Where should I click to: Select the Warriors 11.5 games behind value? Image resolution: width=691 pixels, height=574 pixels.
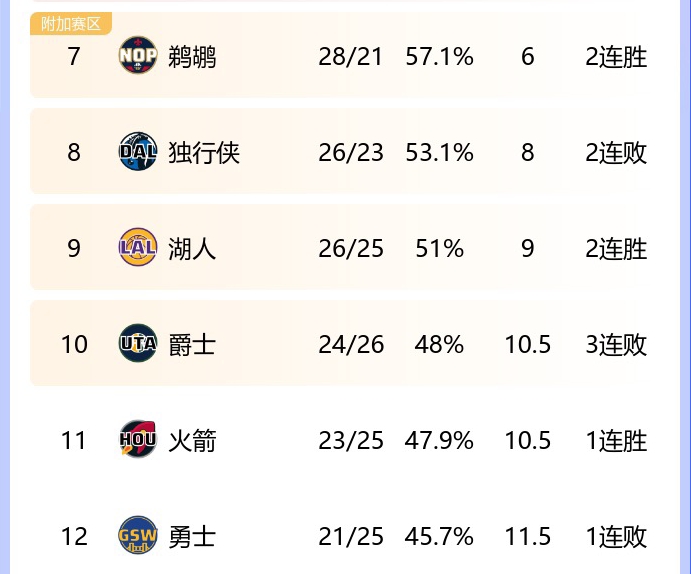pos(528,537)
